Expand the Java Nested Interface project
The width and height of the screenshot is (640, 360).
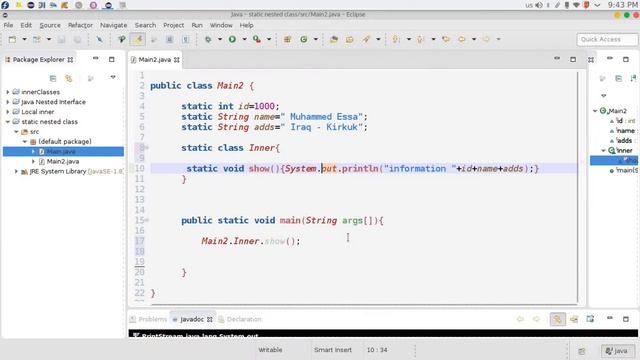(x=8, y=102)
